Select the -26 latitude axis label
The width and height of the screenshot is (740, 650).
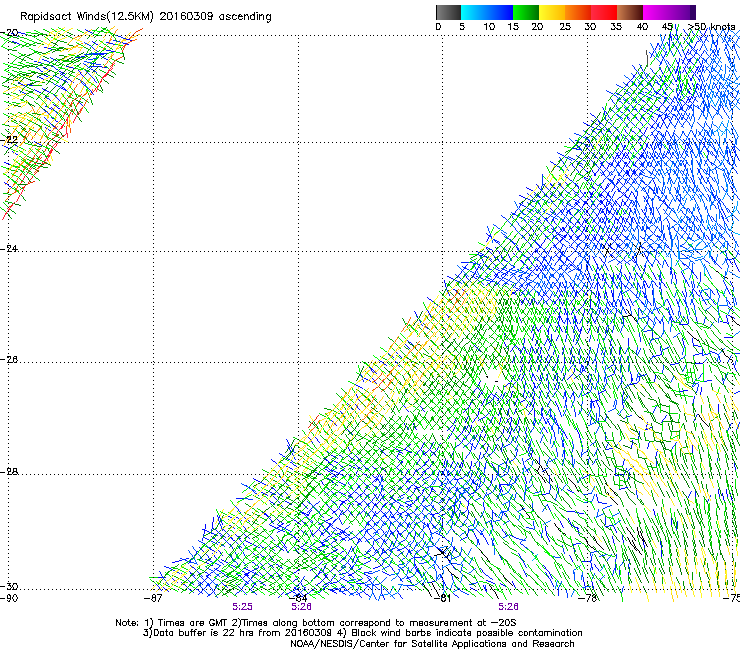pos(9,360)
